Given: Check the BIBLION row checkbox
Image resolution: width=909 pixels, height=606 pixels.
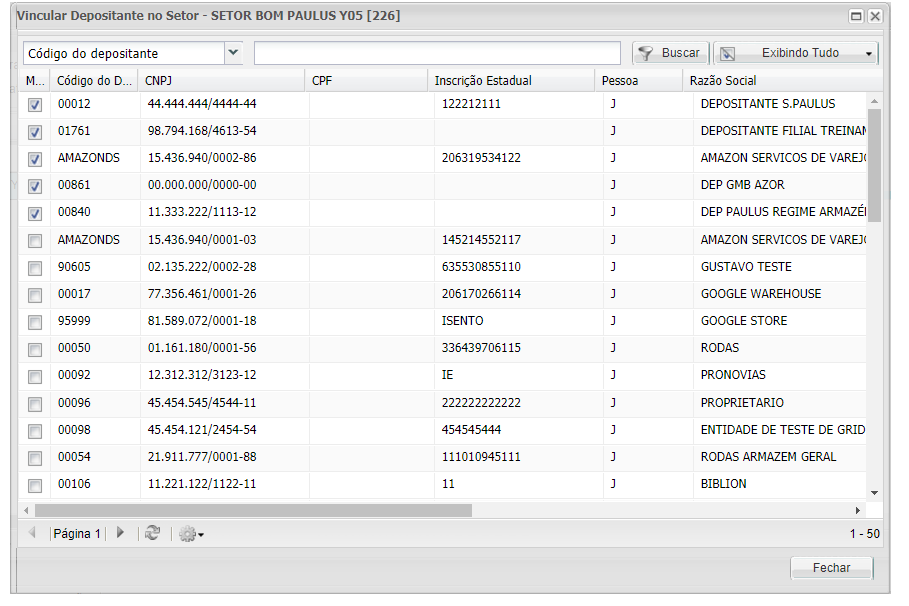Looking at the screenshot, I should point(35,485).
